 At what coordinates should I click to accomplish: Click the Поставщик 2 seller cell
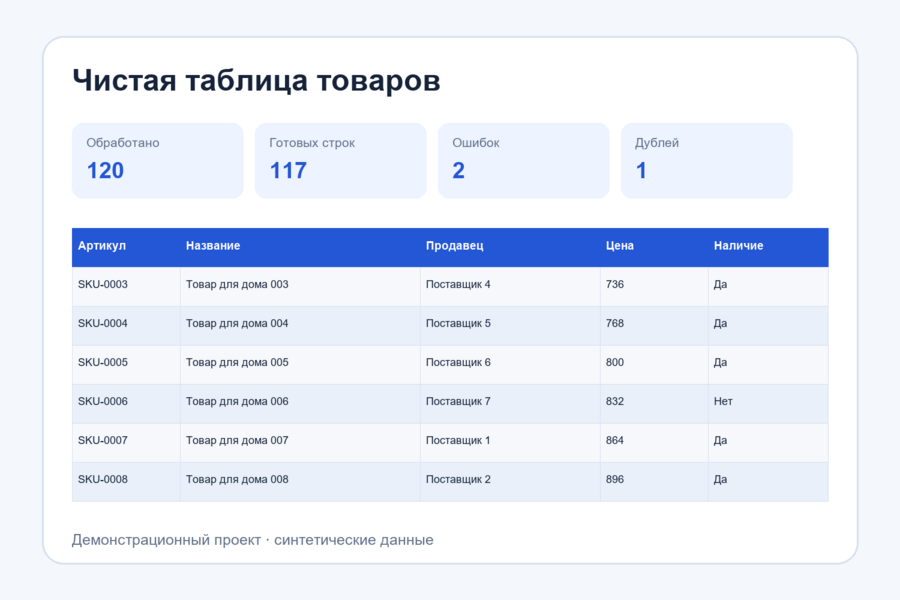[x=510, y=481]
